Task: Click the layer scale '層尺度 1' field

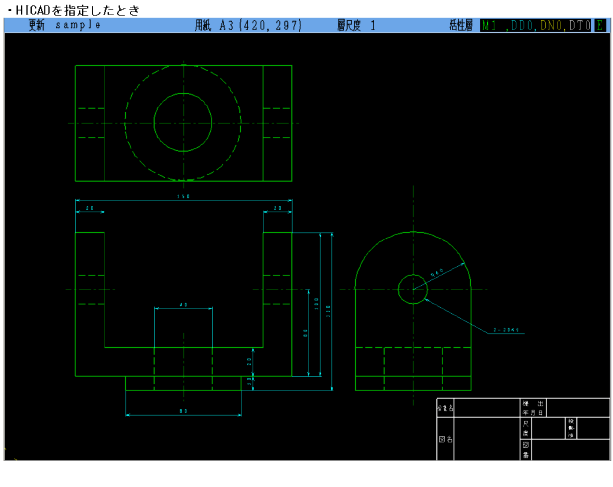Action: 357,25
